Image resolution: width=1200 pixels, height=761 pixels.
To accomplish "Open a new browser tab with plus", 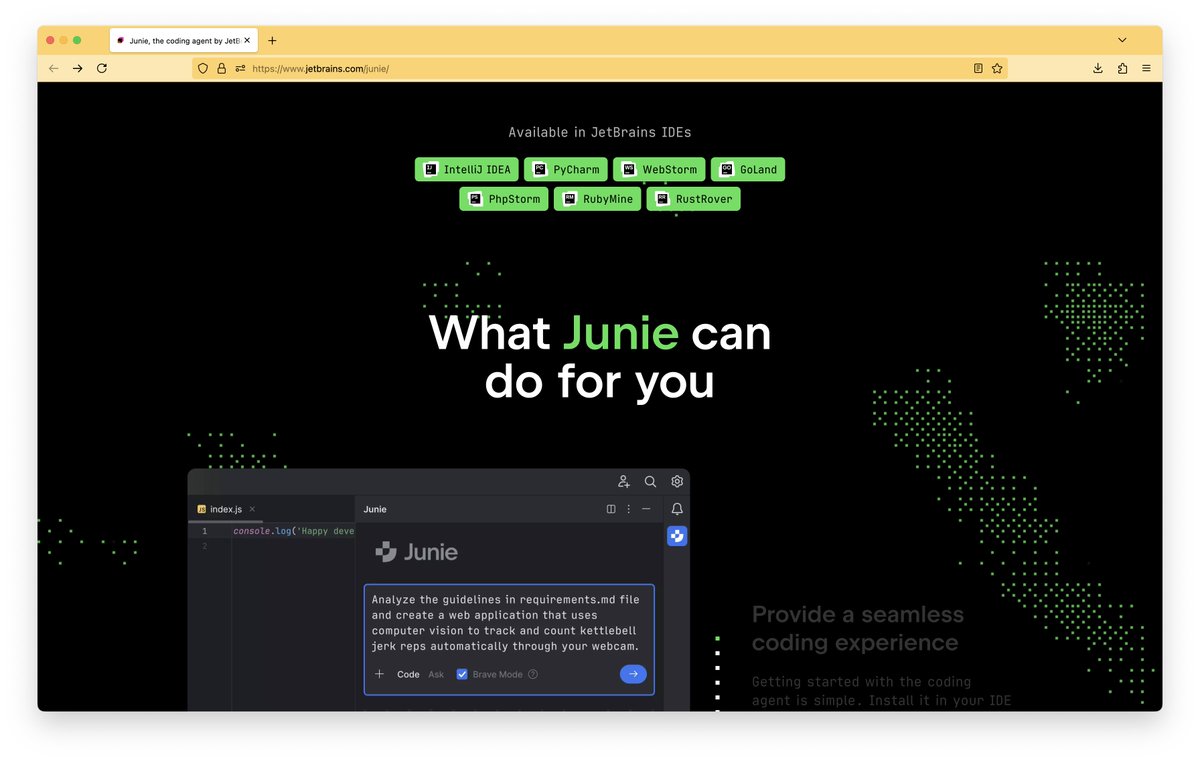I will pos(272,41).
